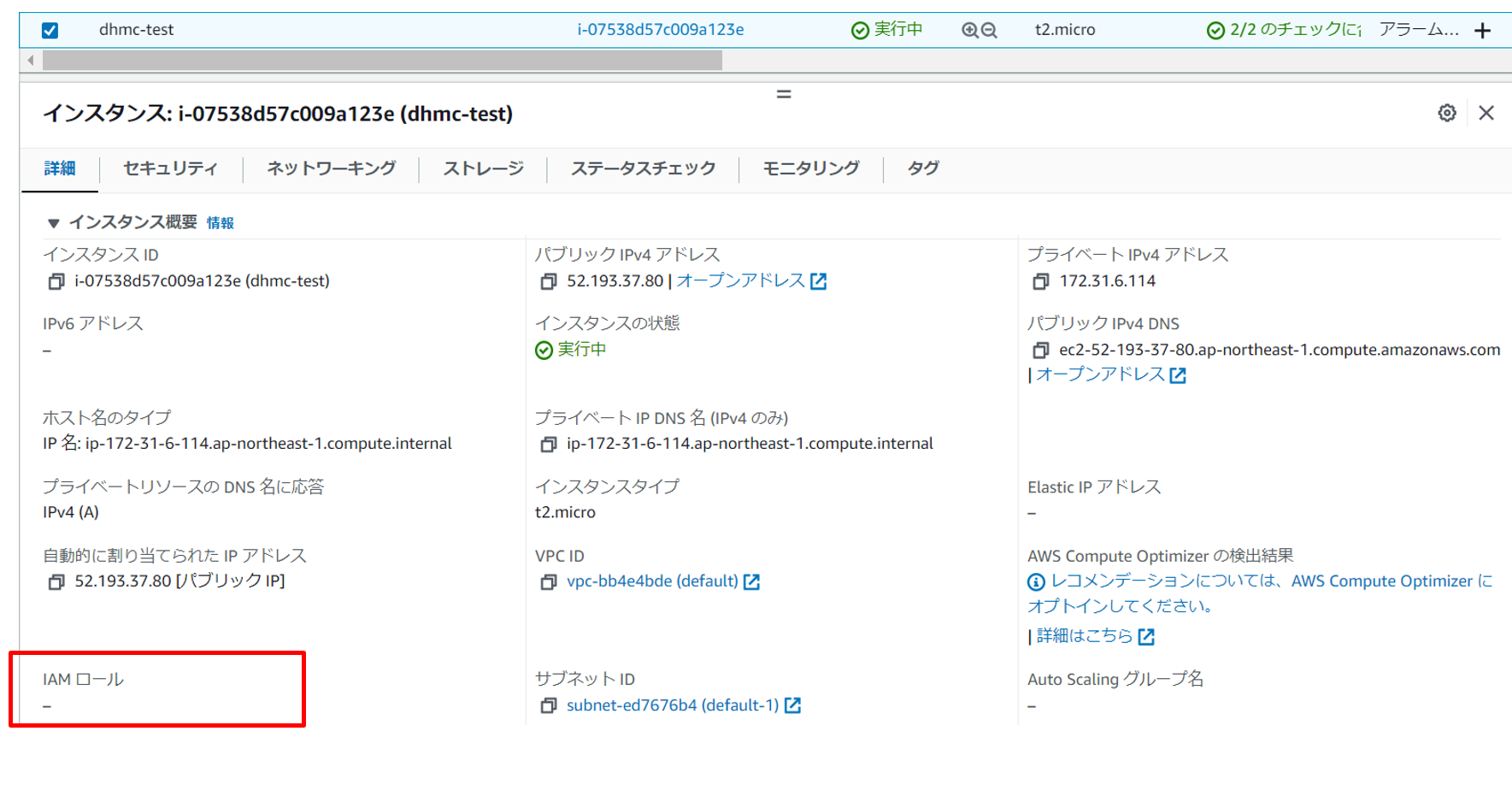This screenshot has width=1512, height=802.
Task: Click the t2.micro cell in instance row
Action: click(1065, 30)
